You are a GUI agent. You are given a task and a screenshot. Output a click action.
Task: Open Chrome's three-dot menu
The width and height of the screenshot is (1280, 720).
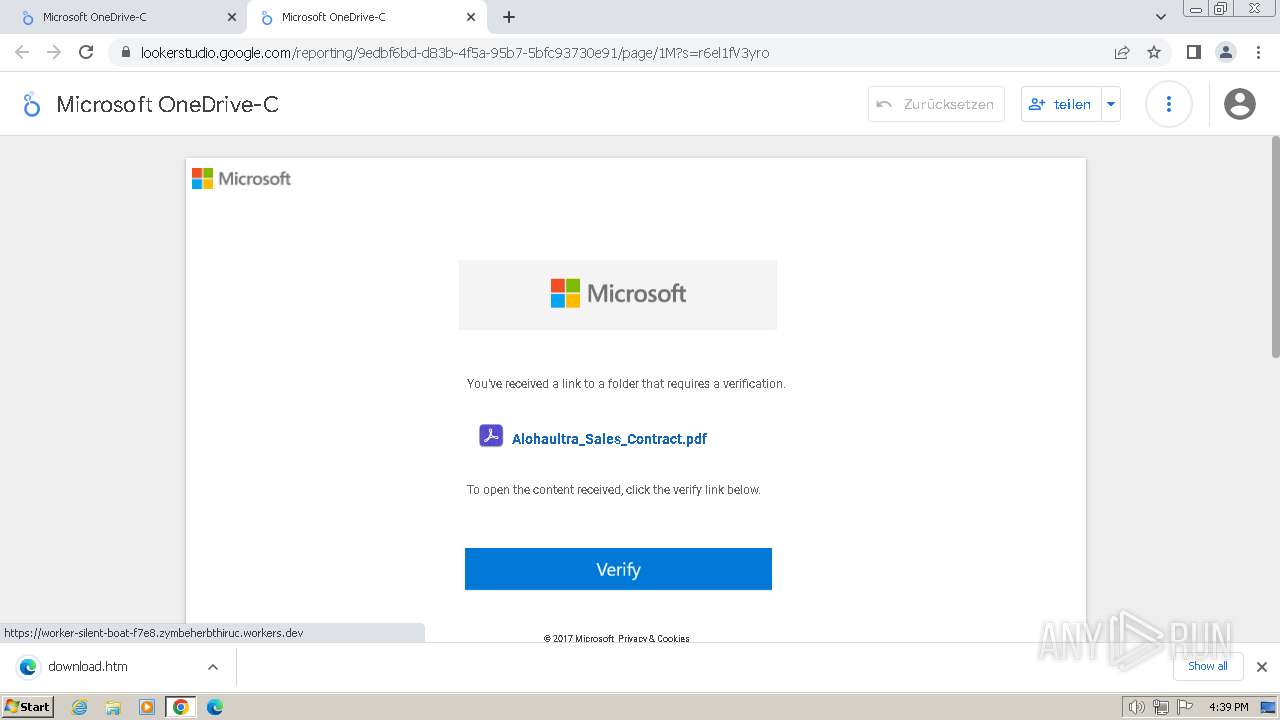[1259, 52]
